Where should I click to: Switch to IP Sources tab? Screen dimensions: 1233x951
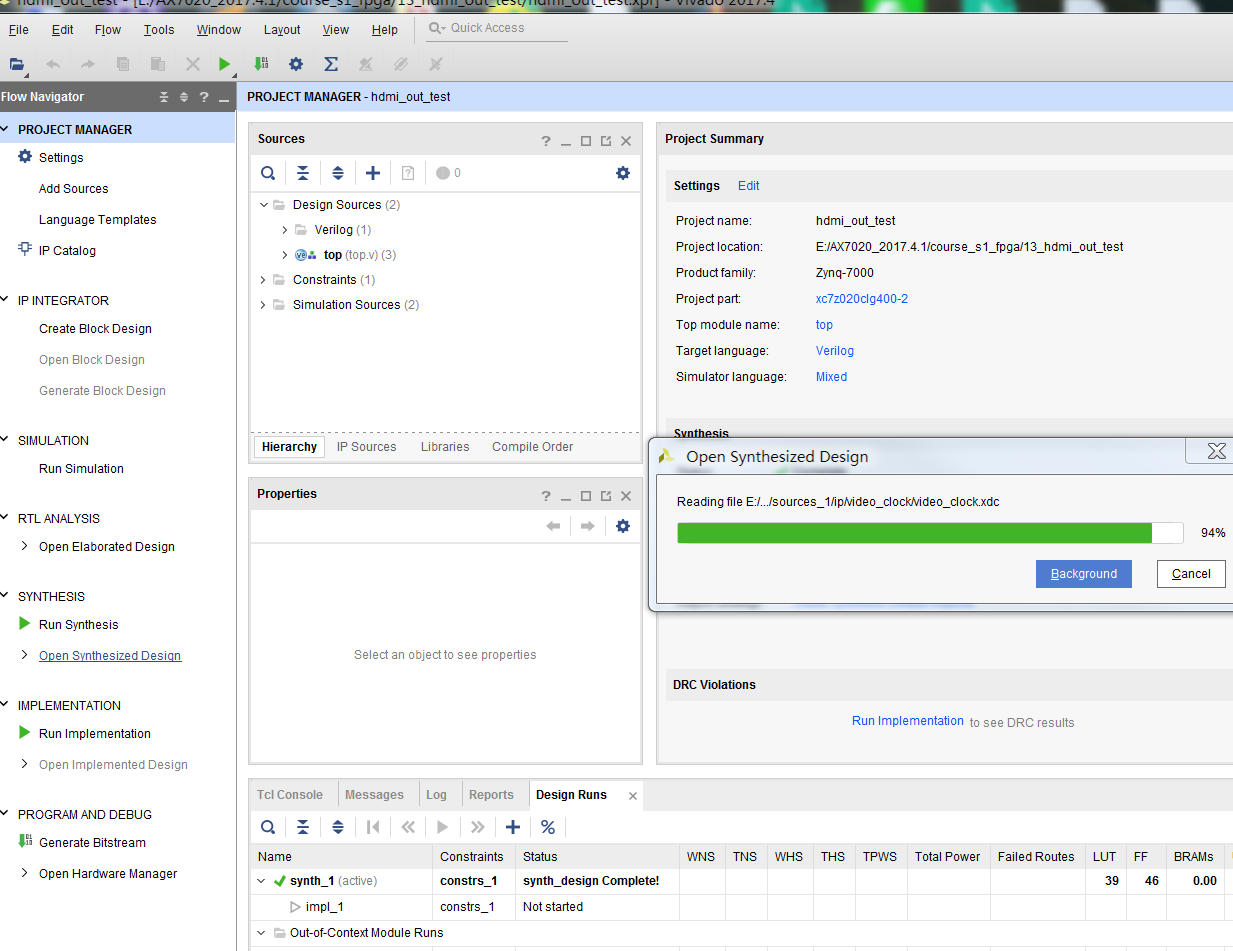[366, 447]
